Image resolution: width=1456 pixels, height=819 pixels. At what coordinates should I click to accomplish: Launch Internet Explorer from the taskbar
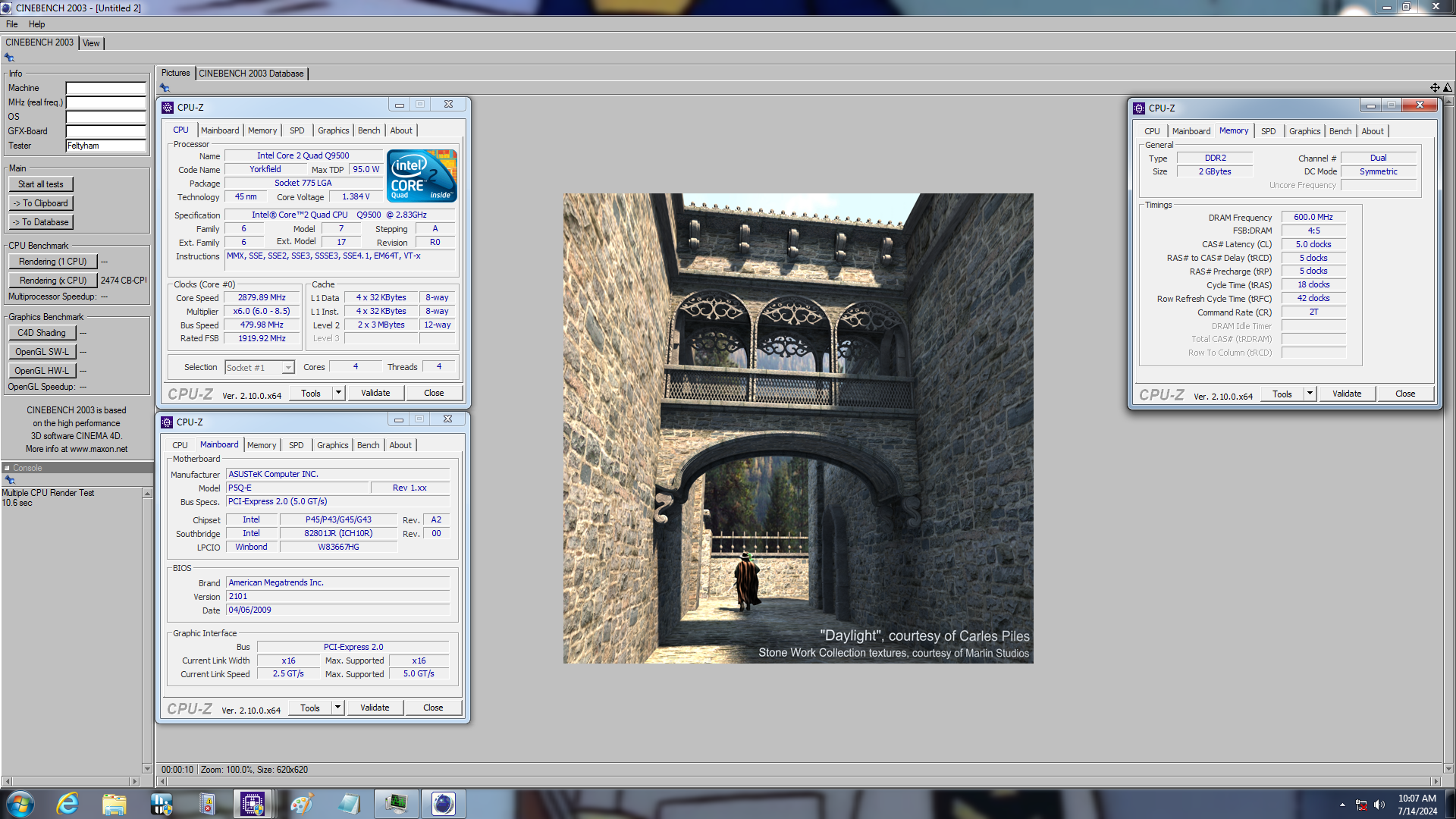[67, 804]
